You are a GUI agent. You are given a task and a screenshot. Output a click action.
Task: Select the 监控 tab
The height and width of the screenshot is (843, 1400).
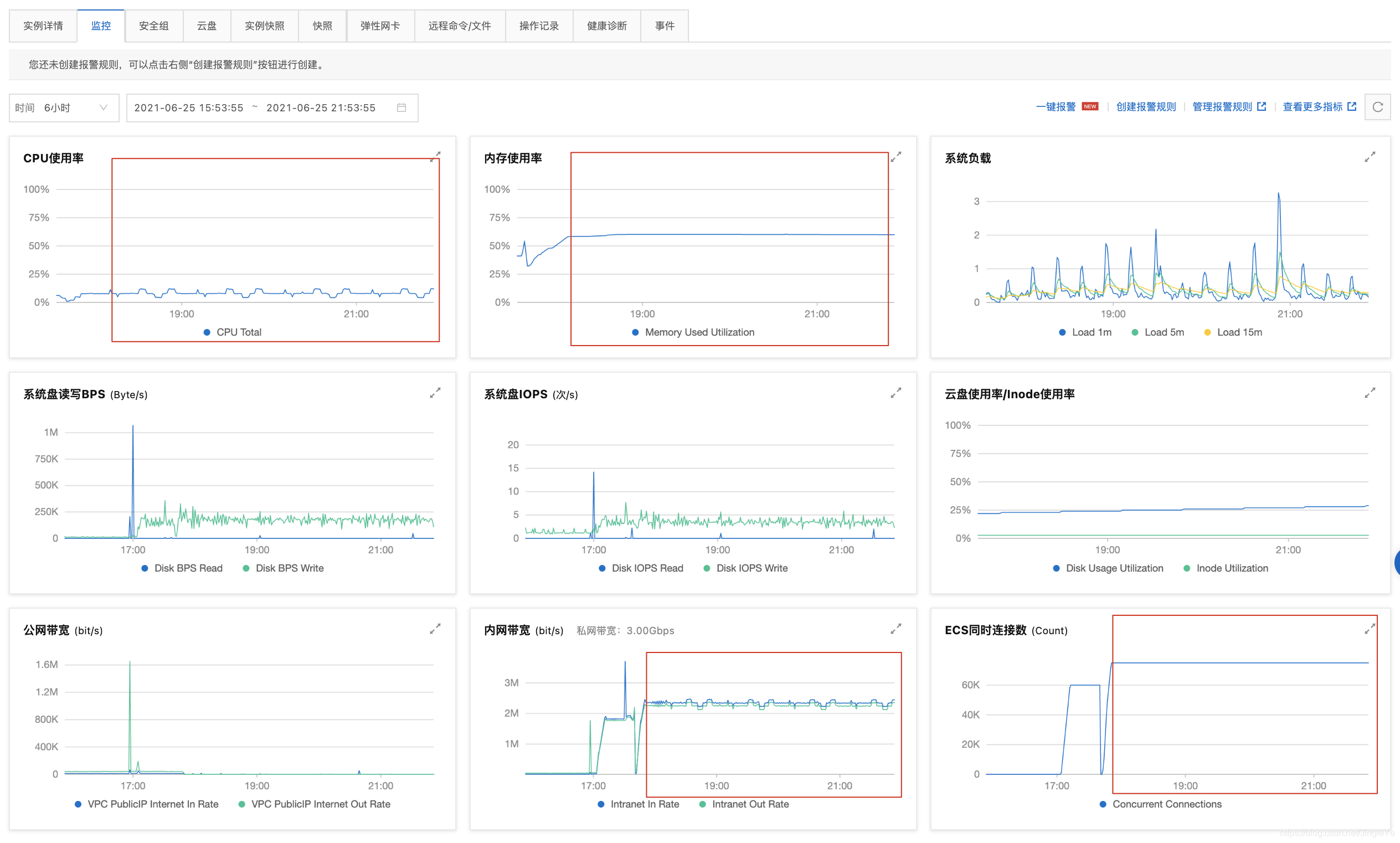pos(101,25)
